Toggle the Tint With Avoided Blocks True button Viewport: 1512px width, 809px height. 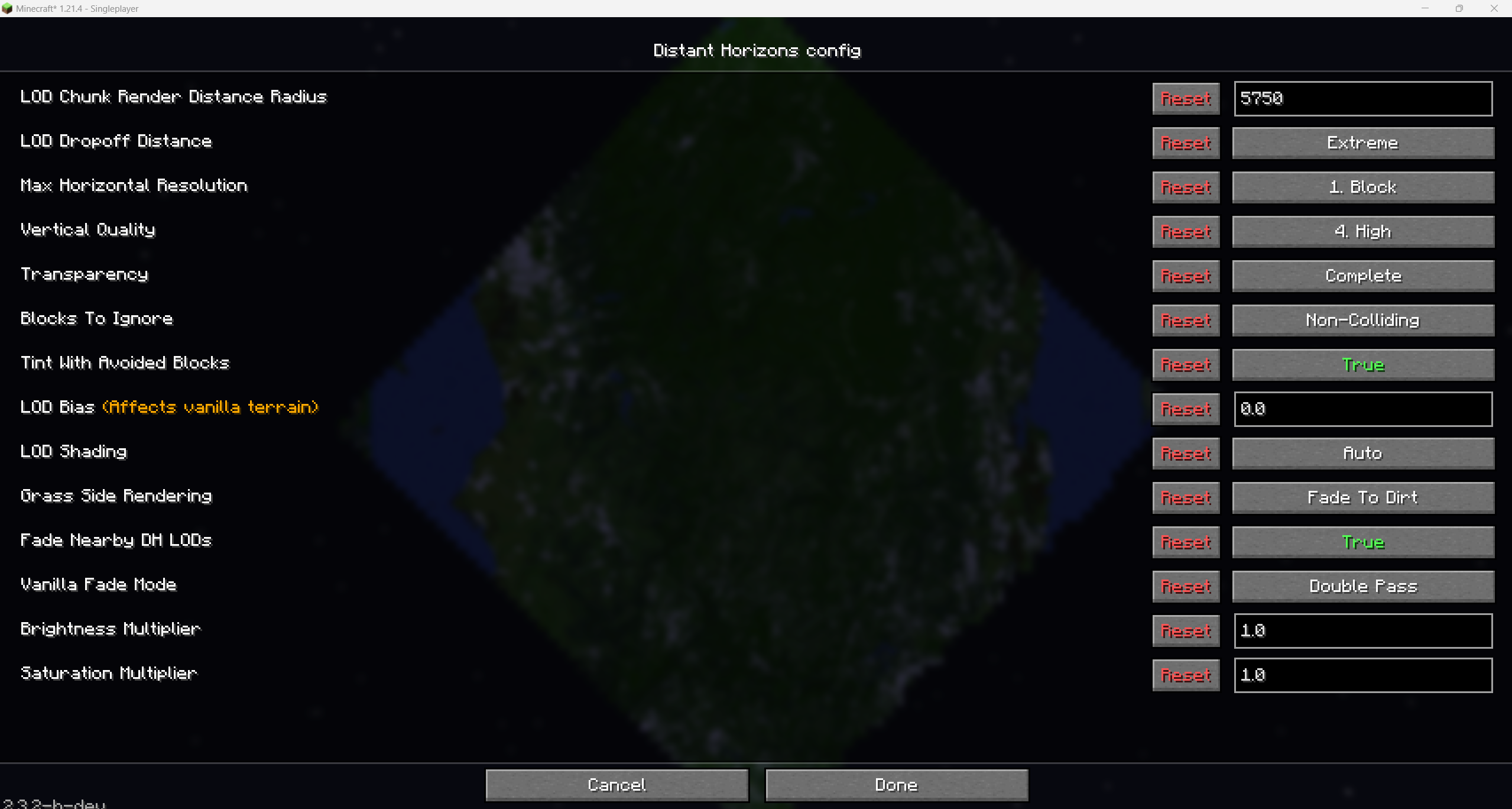[1362, 364]
